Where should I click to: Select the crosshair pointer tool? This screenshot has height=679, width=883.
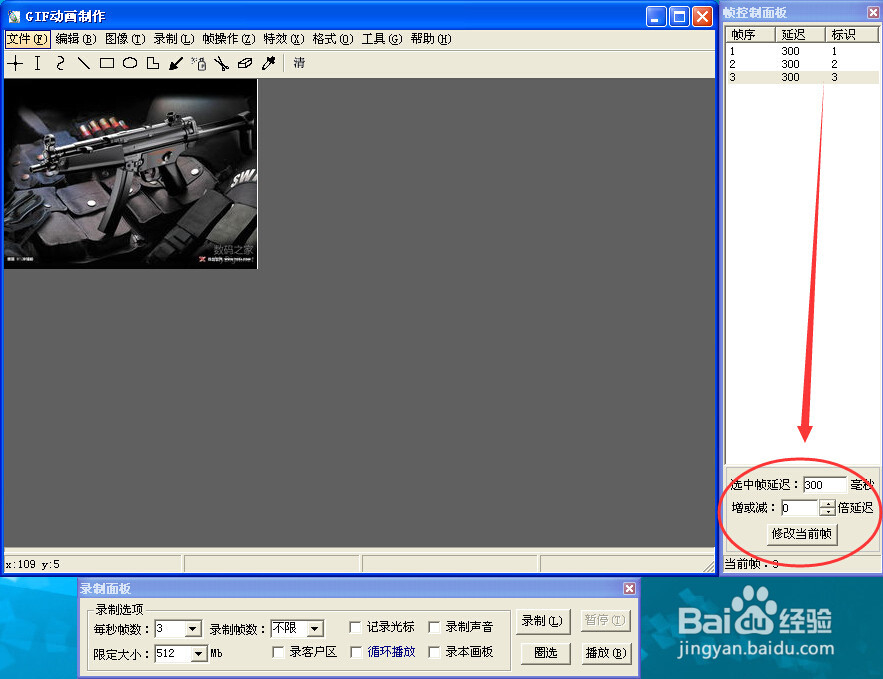tap(15, 63)
